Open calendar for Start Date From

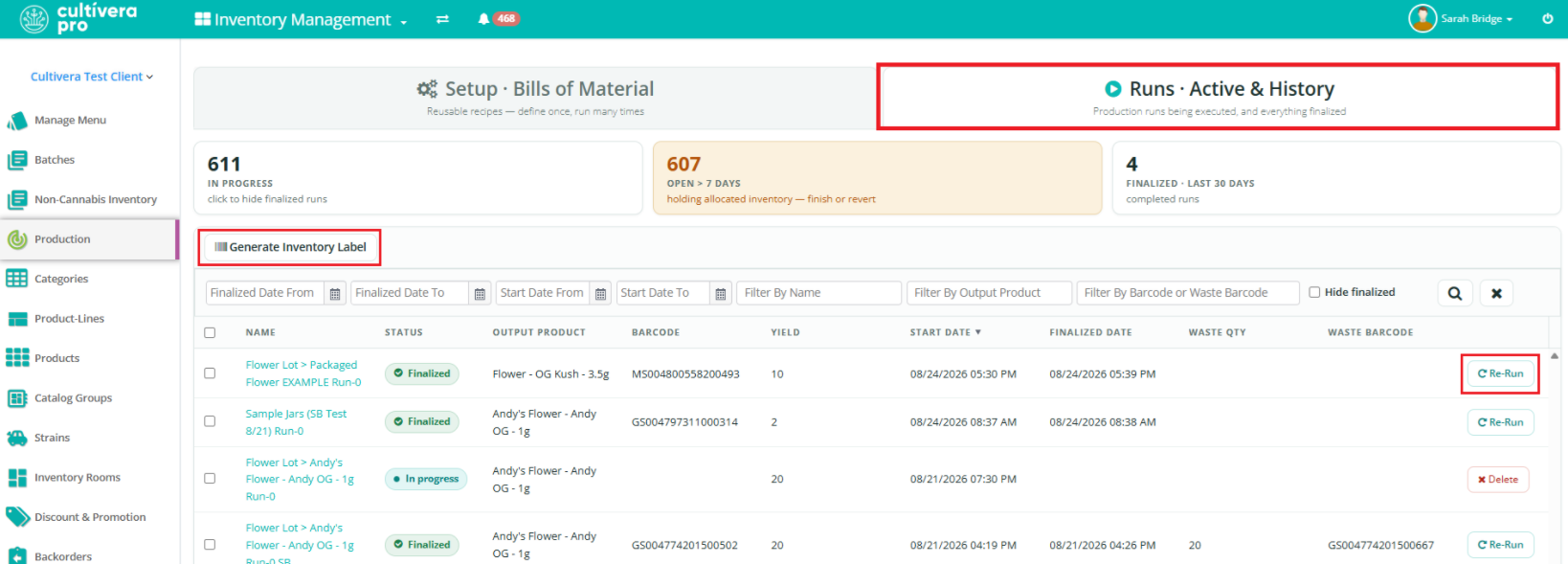tap(600, 293)
